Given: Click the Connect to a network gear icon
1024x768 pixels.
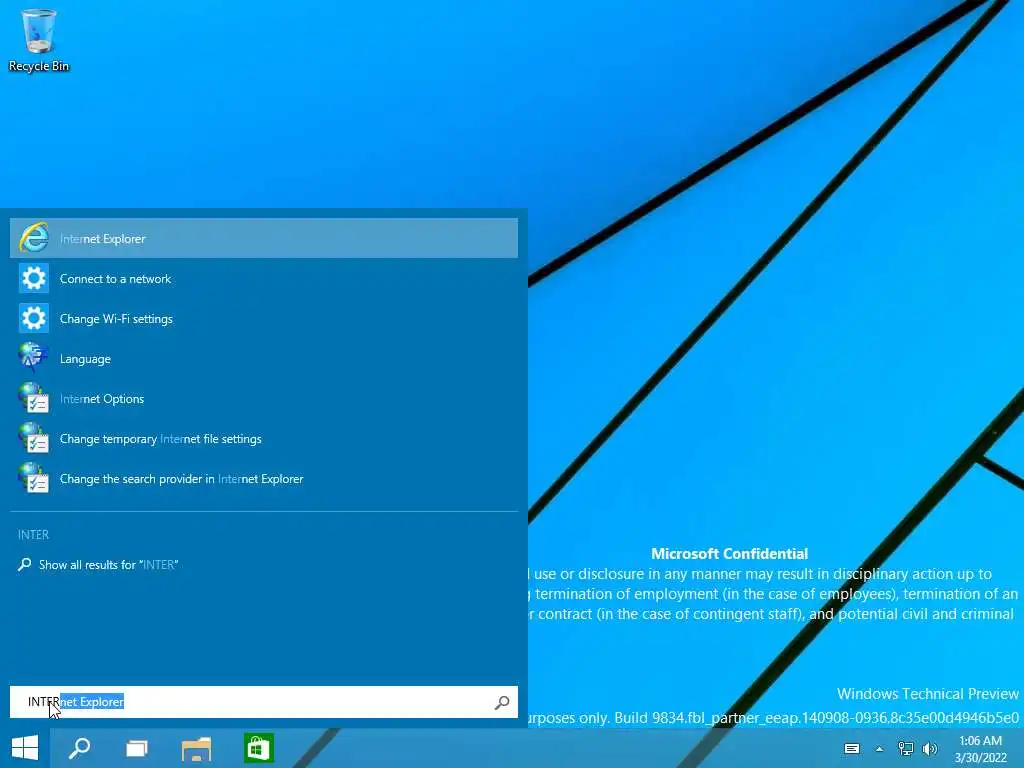Looking at the screenshot, I should [x=33, y=278].
